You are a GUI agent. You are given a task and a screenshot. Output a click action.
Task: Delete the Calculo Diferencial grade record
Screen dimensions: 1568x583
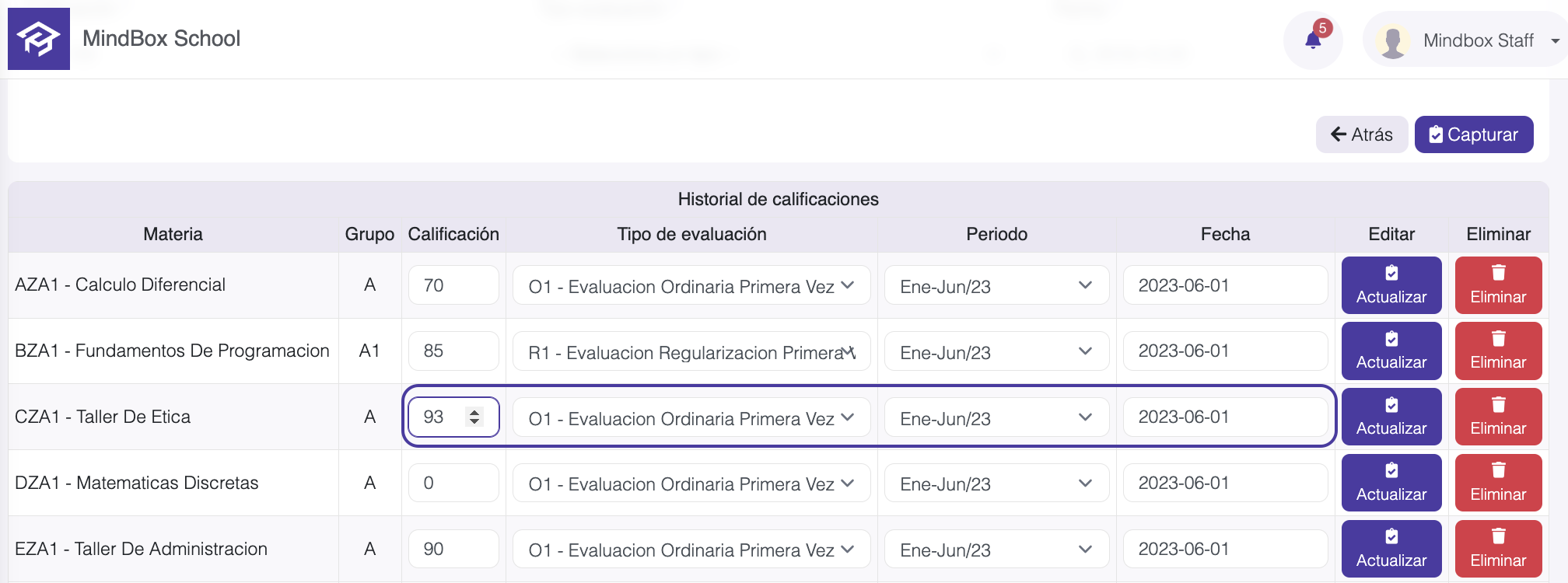(1498, 285)
